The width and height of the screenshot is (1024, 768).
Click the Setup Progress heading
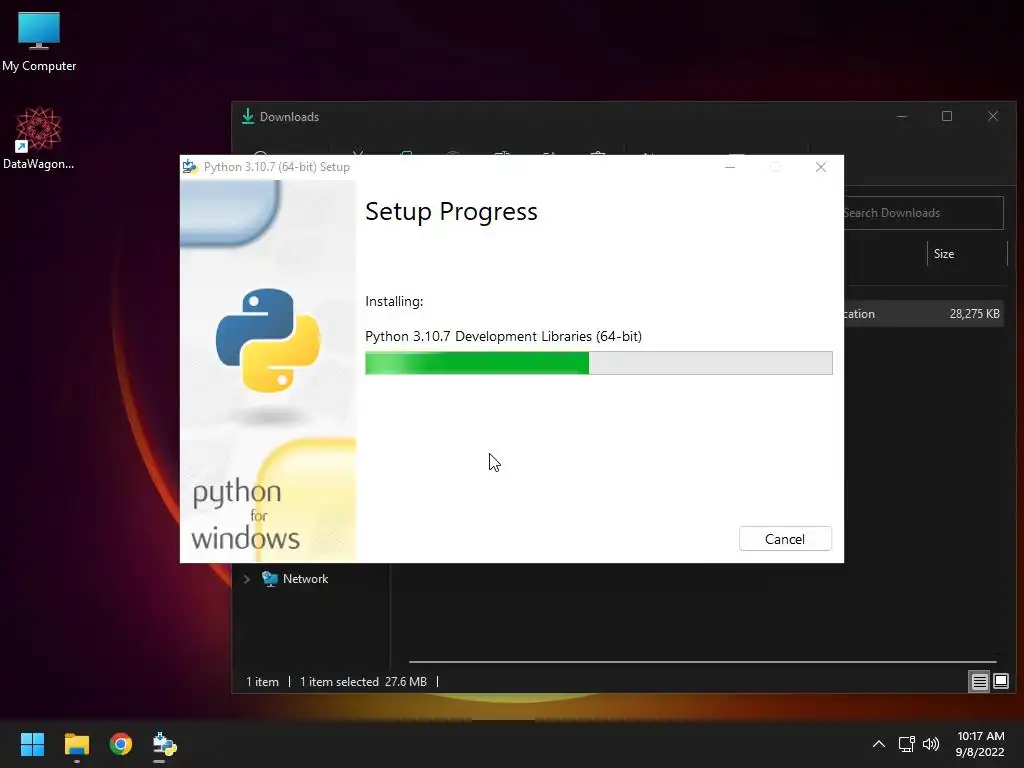451,212
